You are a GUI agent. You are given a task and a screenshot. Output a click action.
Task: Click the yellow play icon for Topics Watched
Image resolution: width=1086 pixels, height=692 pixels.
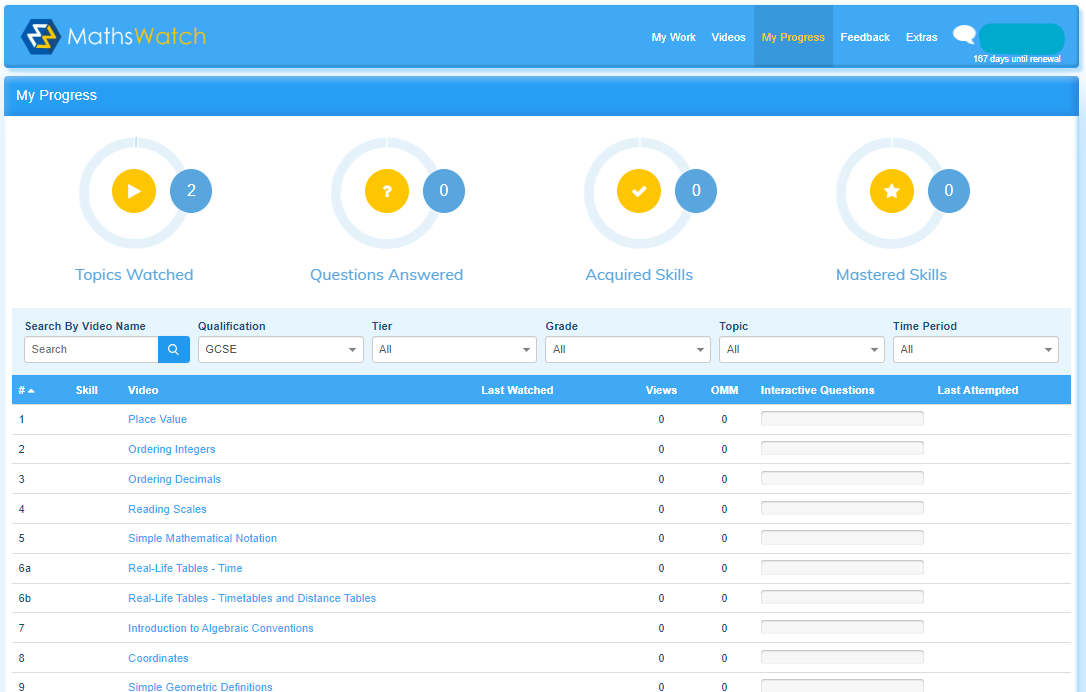[134, 191]
